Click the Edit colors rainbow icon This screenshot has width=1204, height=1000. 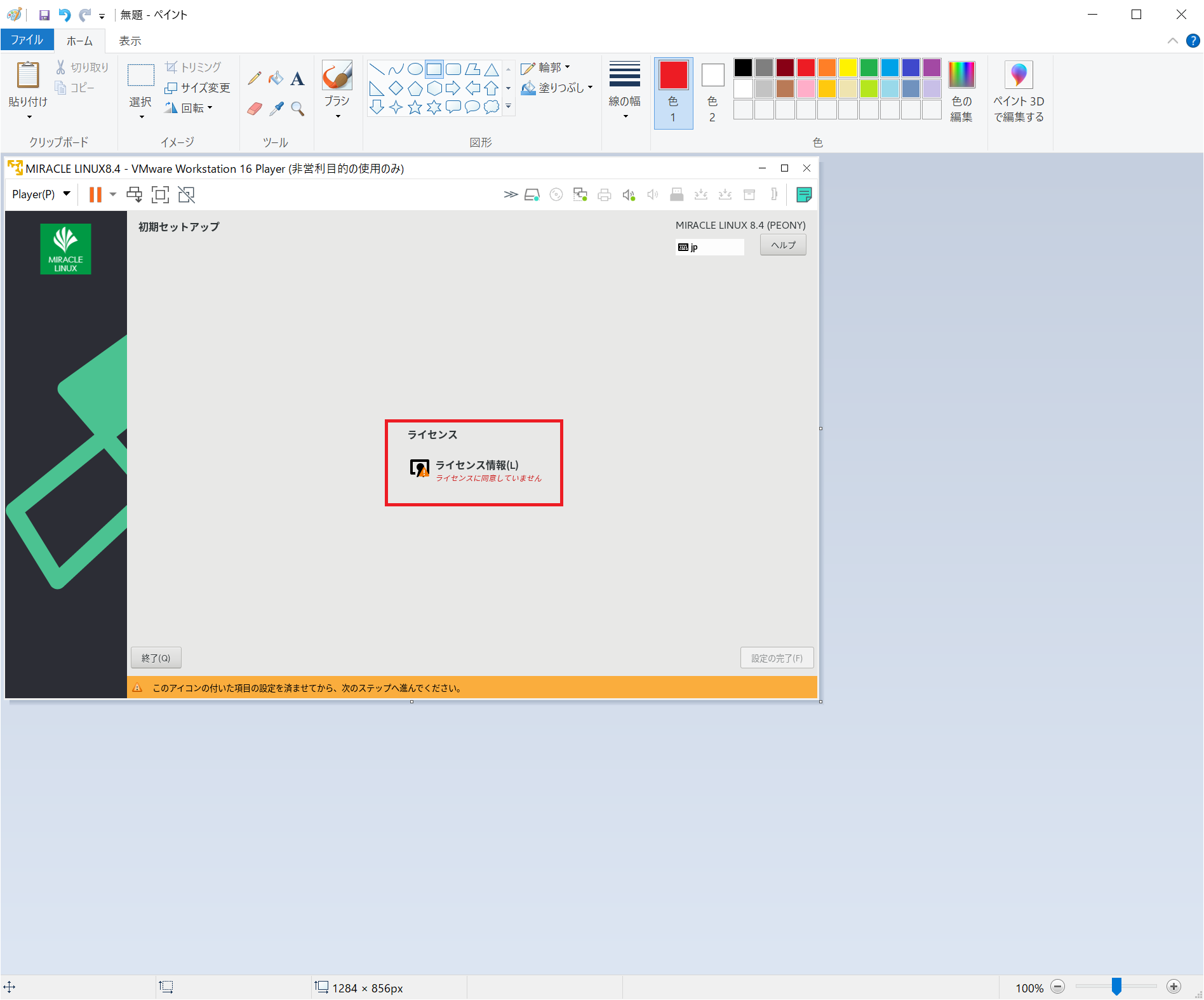tap(961, 74)
